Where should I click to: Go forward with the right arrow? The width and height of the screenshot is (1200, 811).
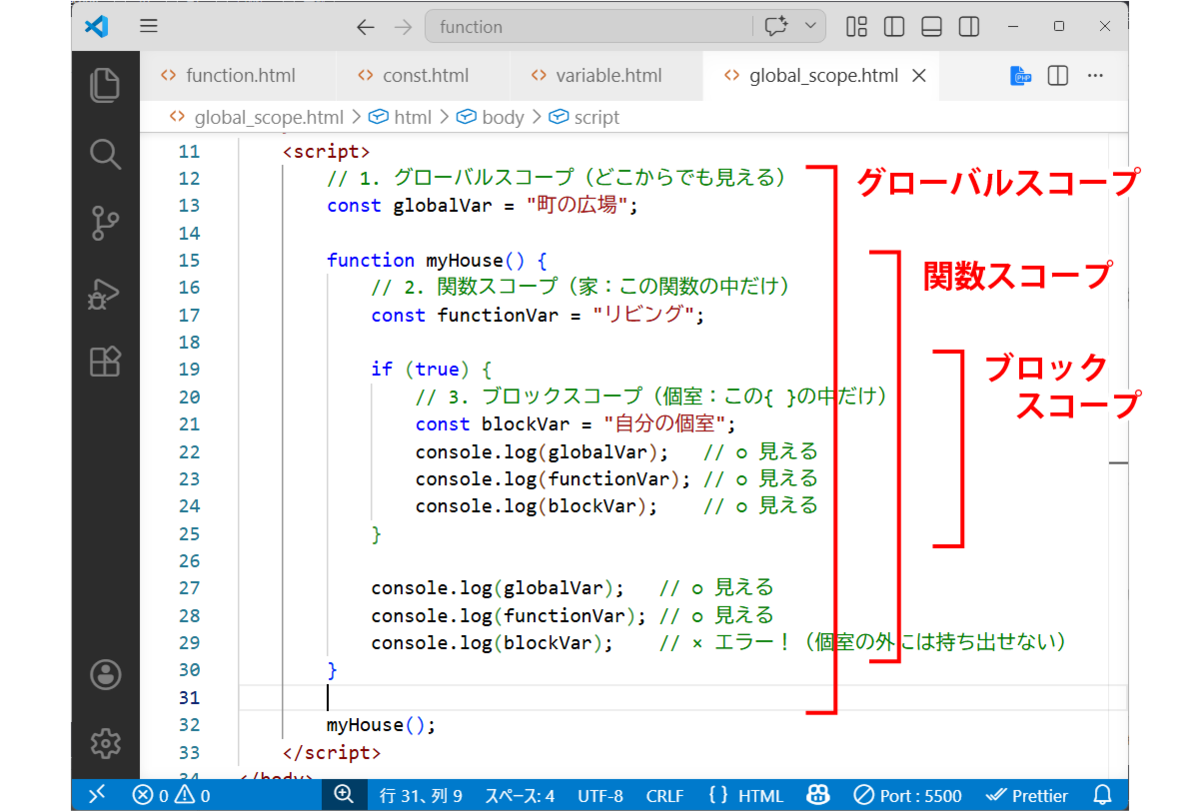coord(403,27)
